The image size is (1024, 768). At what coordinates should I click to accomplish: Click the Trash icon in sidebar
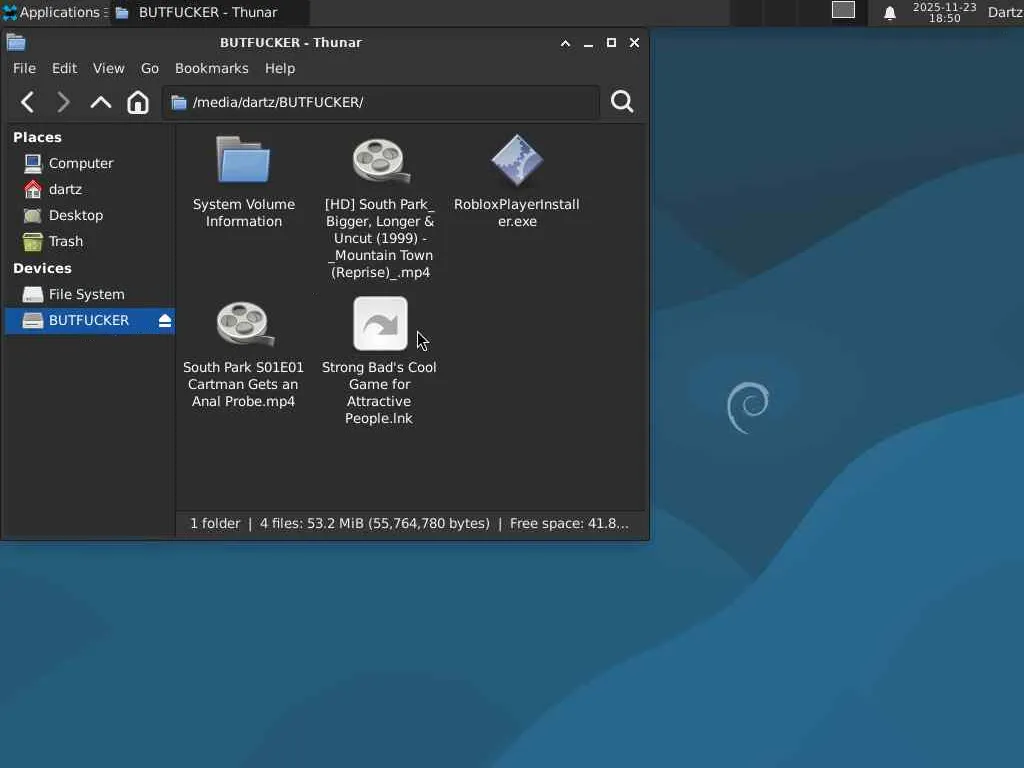pos(33,242)
